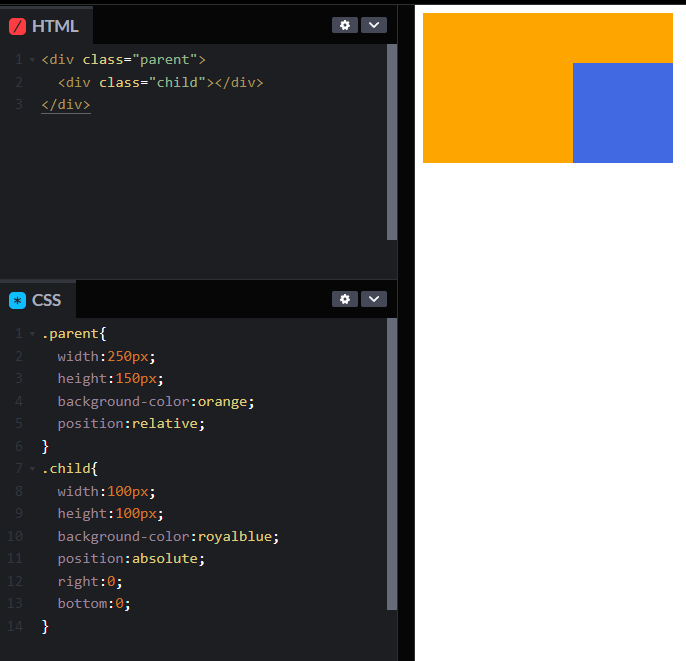This screenshot has height=661, width=686.
Task: Collapse the .child rule fold arrow
Action: pos(32,469)
